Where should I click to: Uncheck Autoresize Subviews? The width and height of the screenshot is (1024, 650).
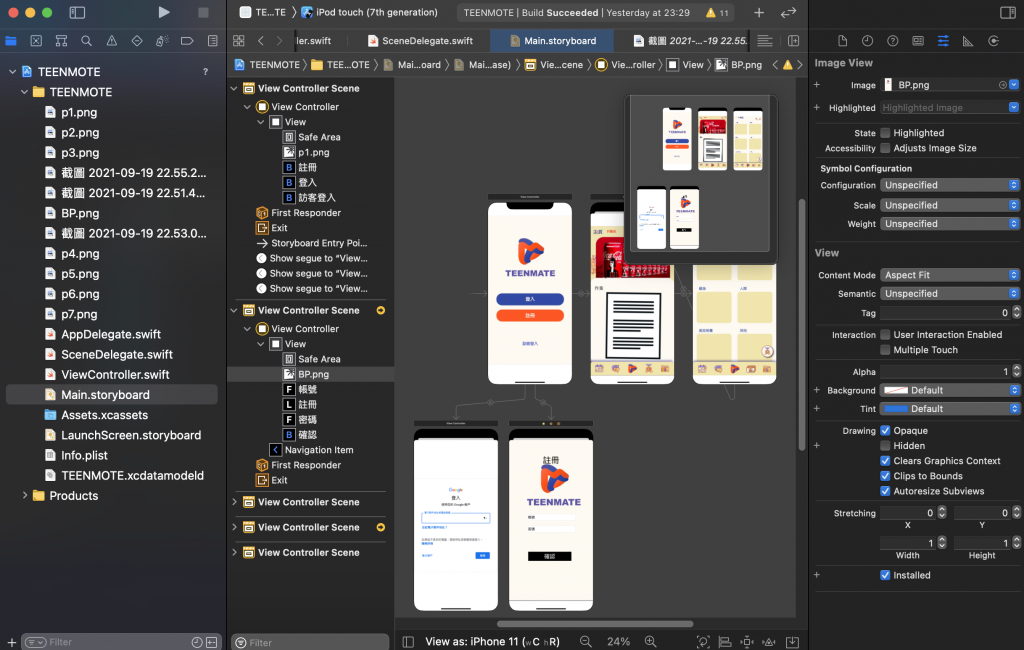pos(885,491)
